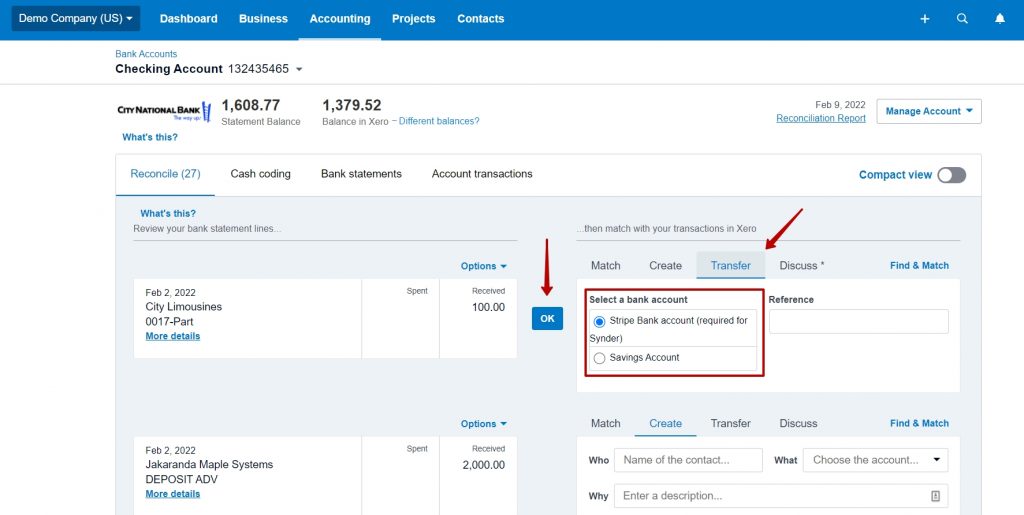Select Discuss * tab for City Limousines line
The image size is (1024, 515).
click(802, 266)
